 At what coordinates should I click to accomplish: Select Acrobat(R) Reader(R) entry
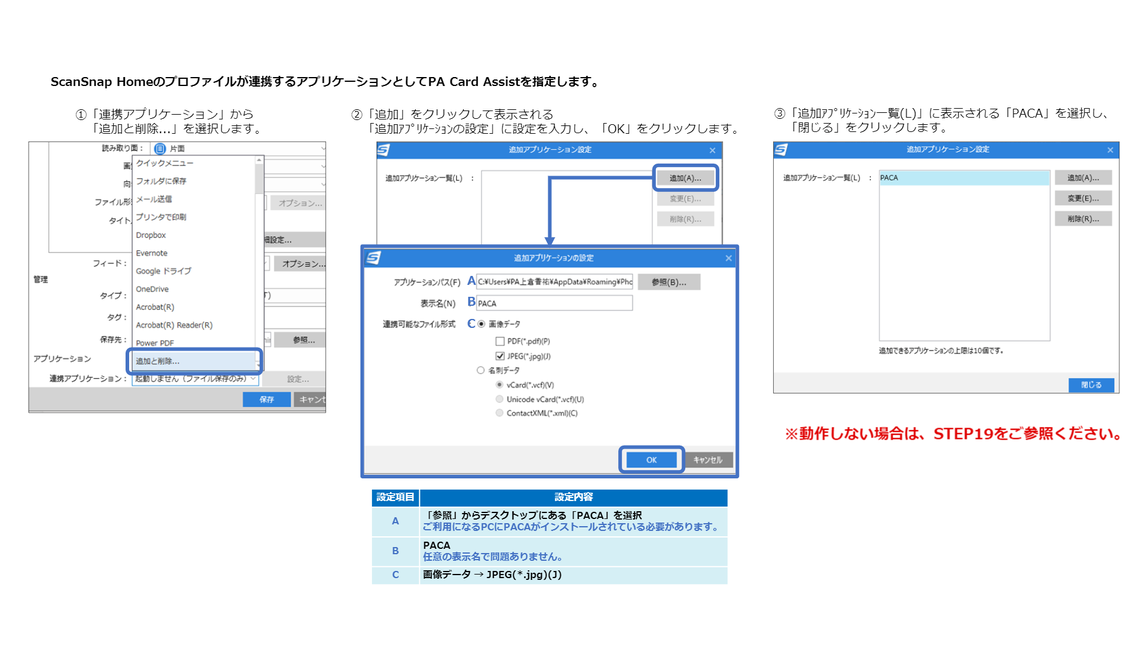pos(174,325)
